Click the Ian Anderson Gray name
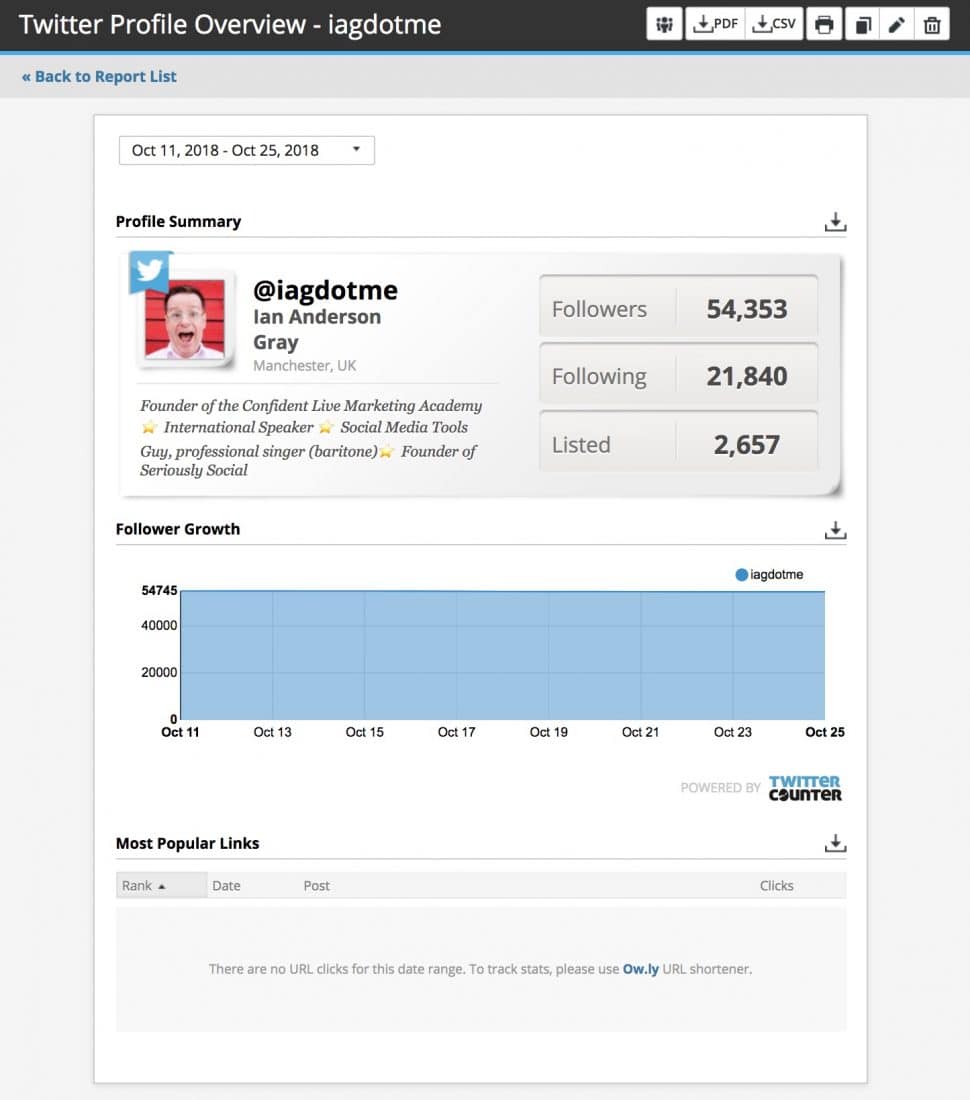Screen dimensions: 970x1100 tap(317, 329)
